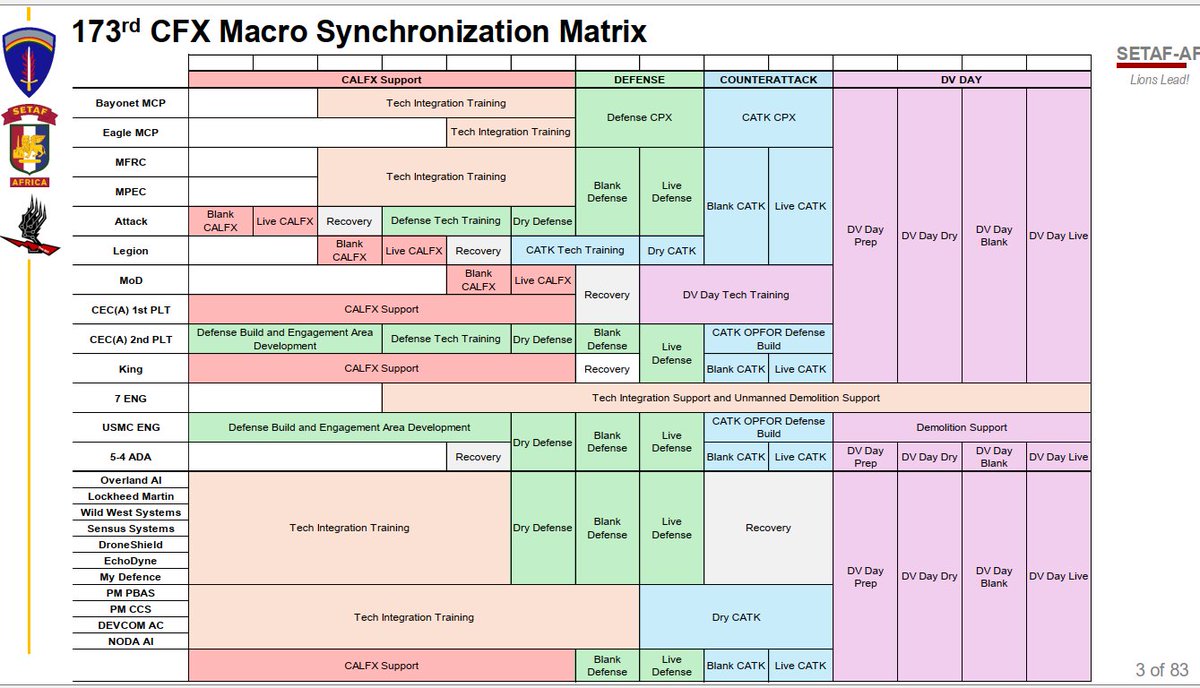Click the Defense CPX cell
1200x688 pixels.
click(x=640, y=117)
